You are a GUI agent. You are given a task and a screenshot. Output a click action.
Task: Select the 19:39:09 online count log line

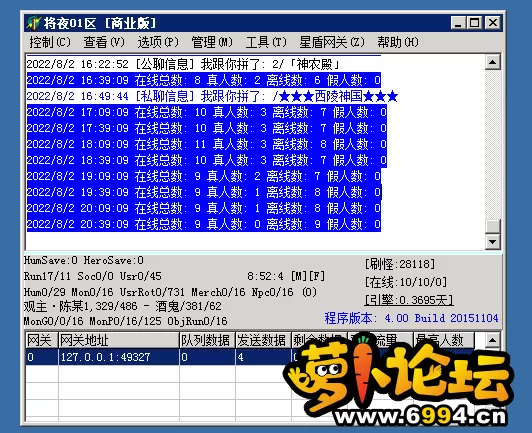pos(204,192)
